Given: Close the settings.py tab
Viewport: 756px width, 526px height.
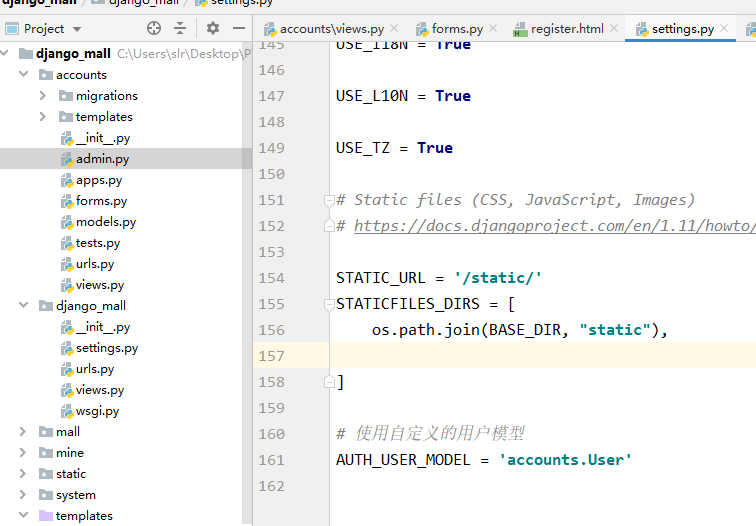Looking at the screenshot, I should [724, 28].
